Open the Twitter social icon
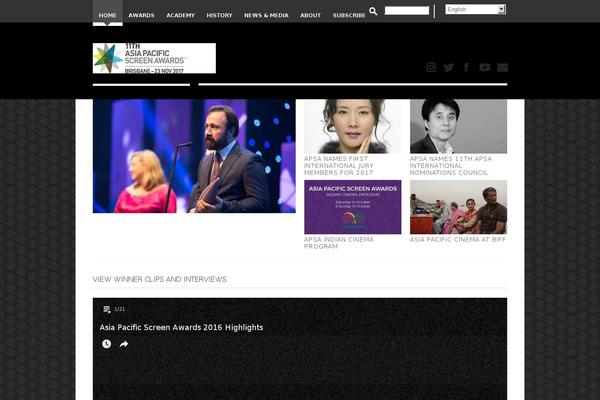The height and width of the screenshot is (400, 600). point(448,68)
